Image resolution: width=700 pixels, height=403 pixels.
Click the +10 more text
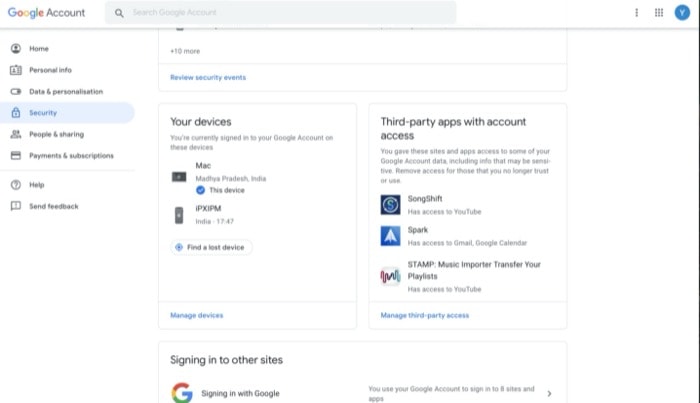185,51
